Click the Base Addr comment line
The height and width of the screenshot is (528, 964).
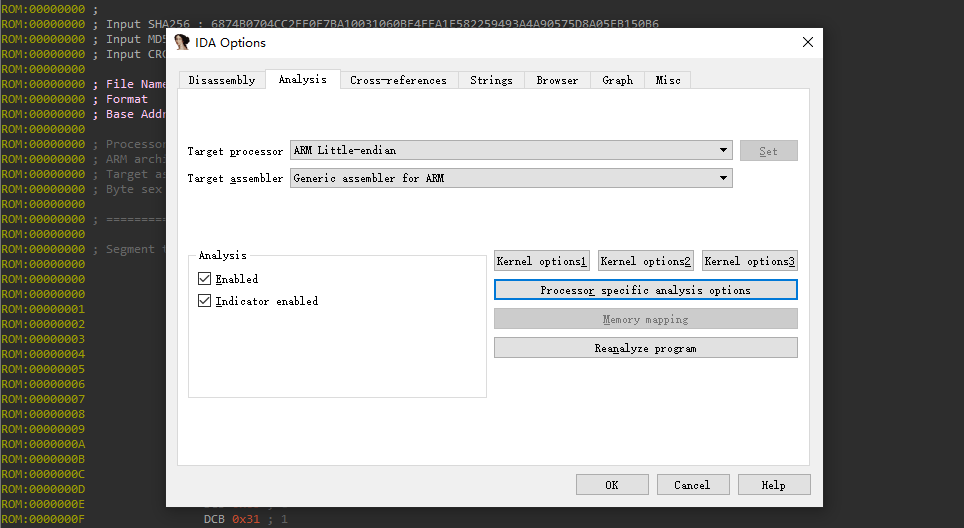pyautogui.click(x=130, y=114)
